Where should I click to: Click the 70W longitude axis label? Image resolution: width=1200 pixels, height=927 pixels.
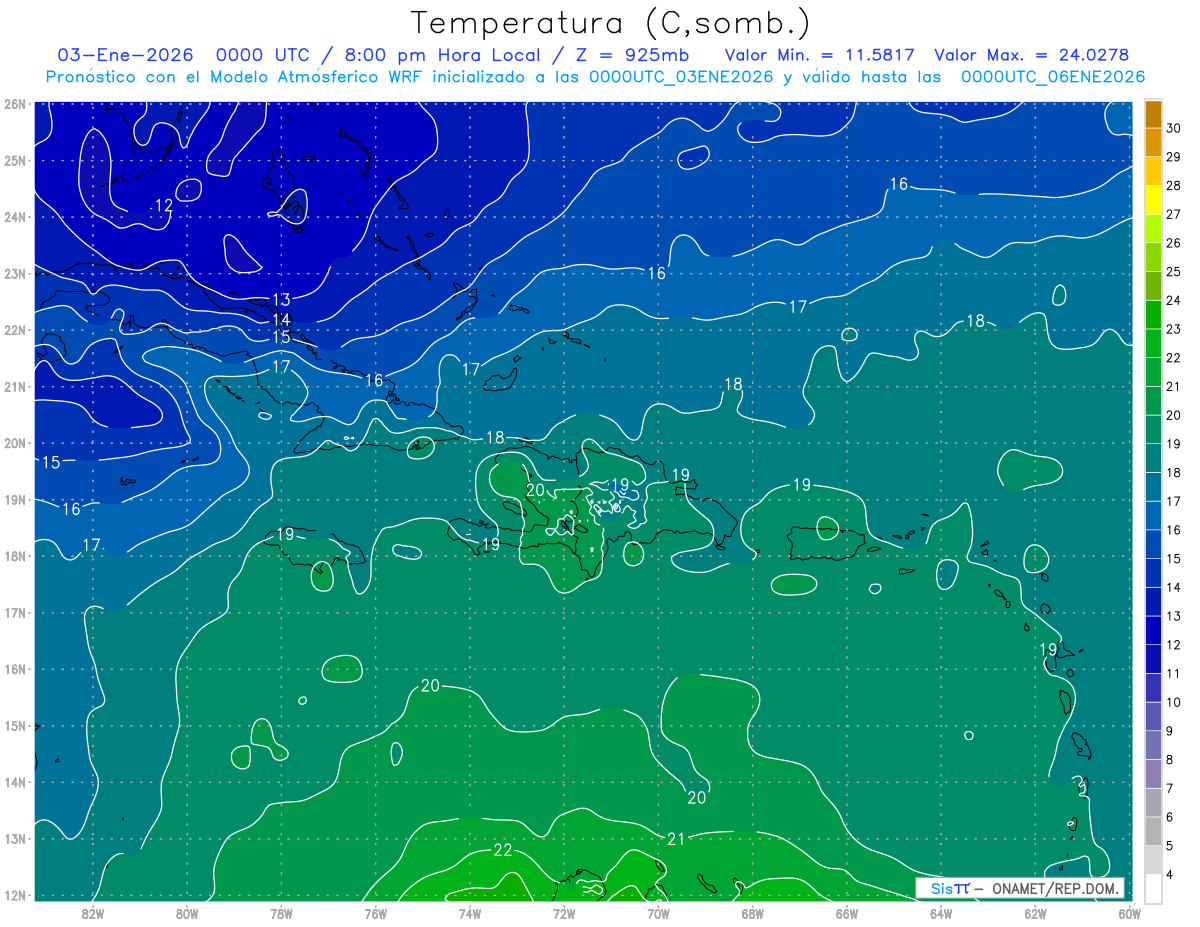tap(658, 912)
